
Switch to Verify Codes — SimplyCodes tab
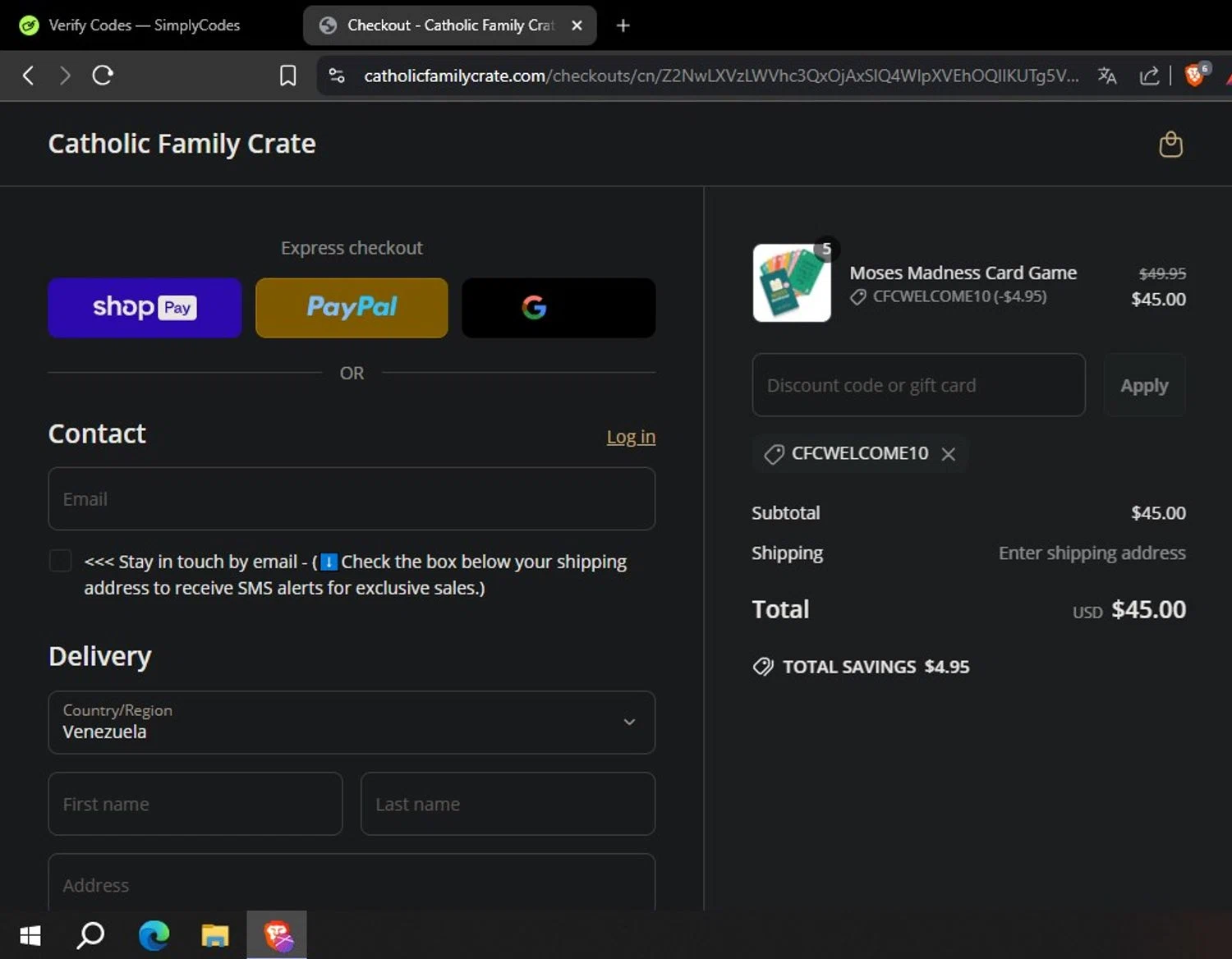tap(144, 25)
